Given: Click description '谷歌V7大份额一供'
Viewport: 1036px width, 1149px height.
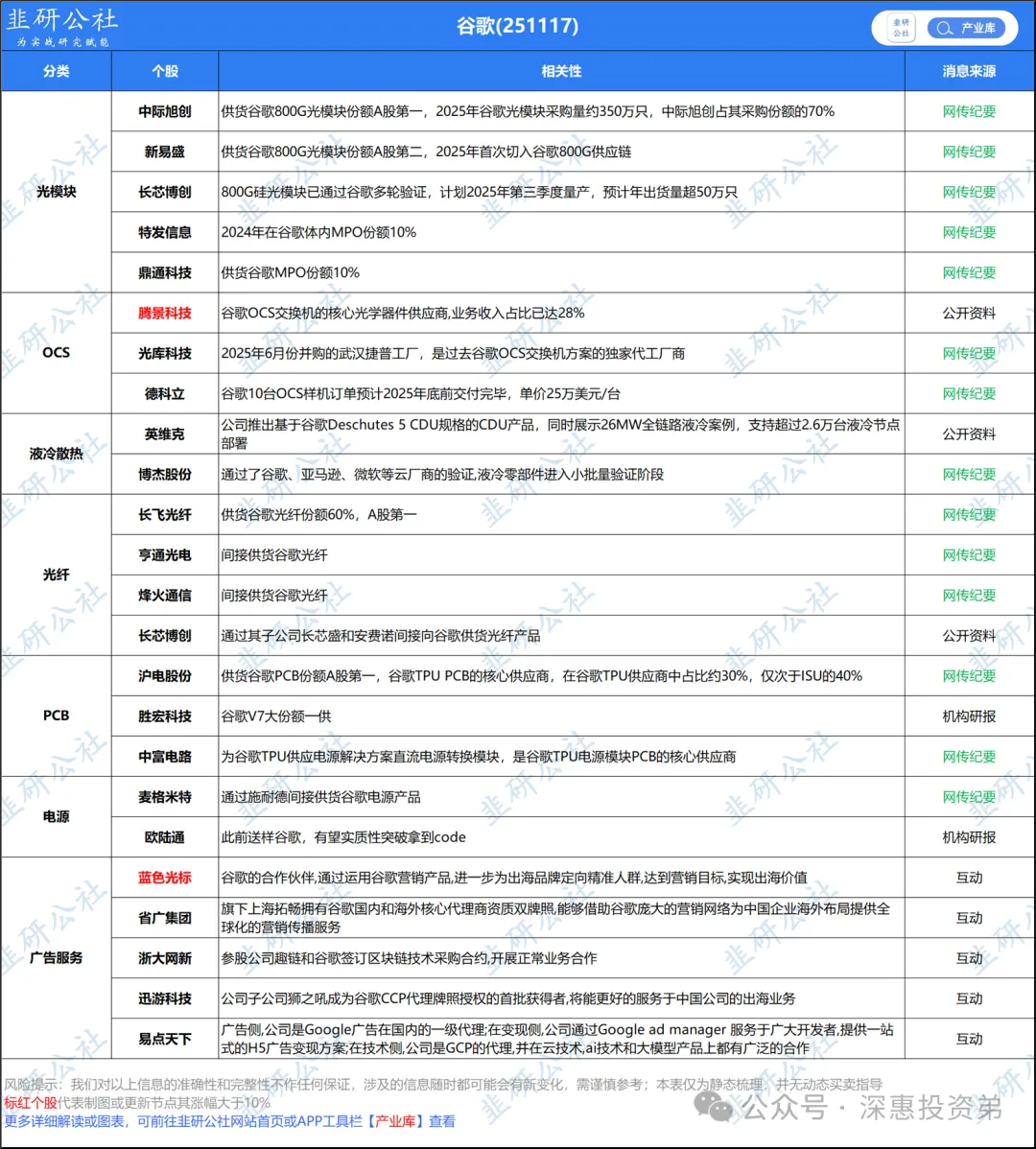Looking at the screenshot, I should (276, 715).
